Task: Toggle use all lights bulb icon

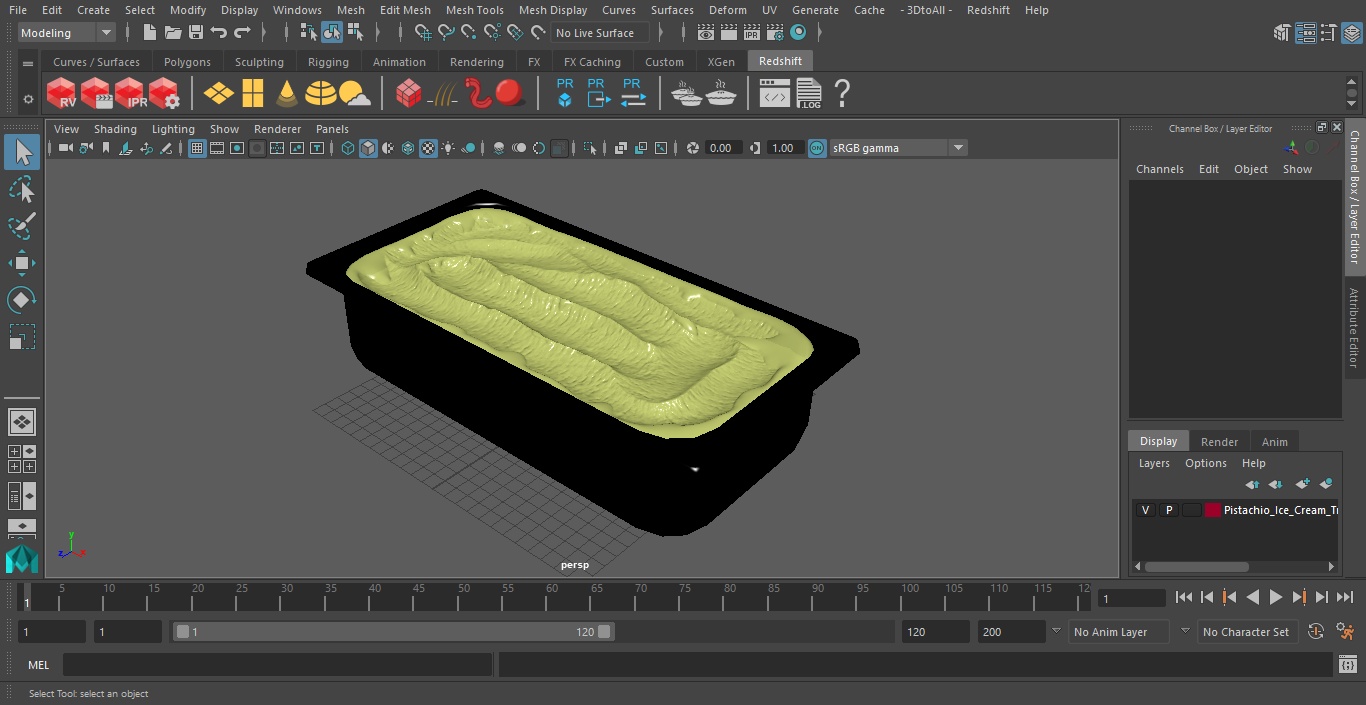Action: pos(448,148)
